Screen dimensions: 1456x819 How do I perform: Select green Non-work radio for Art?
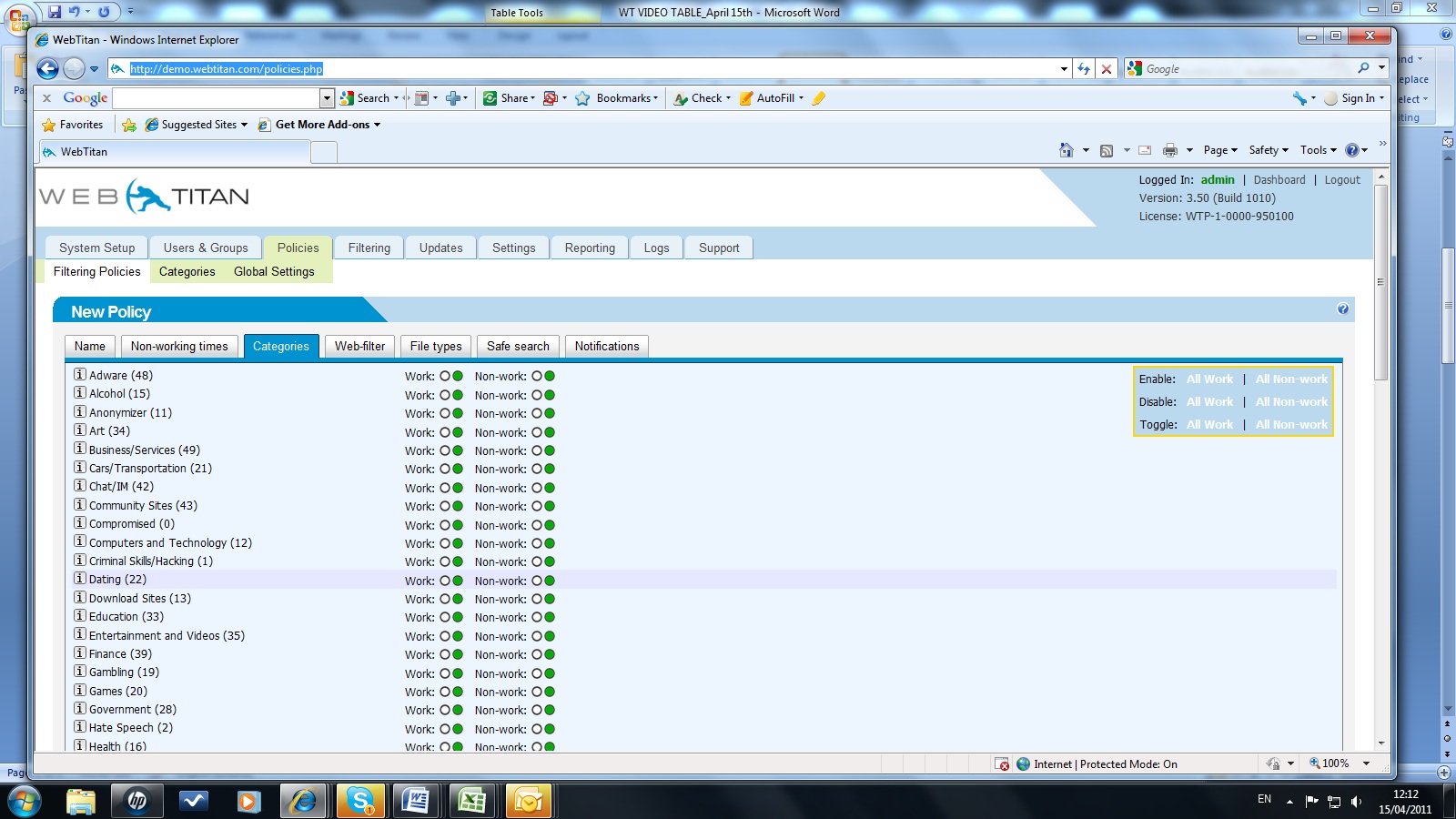click(550, 432)
